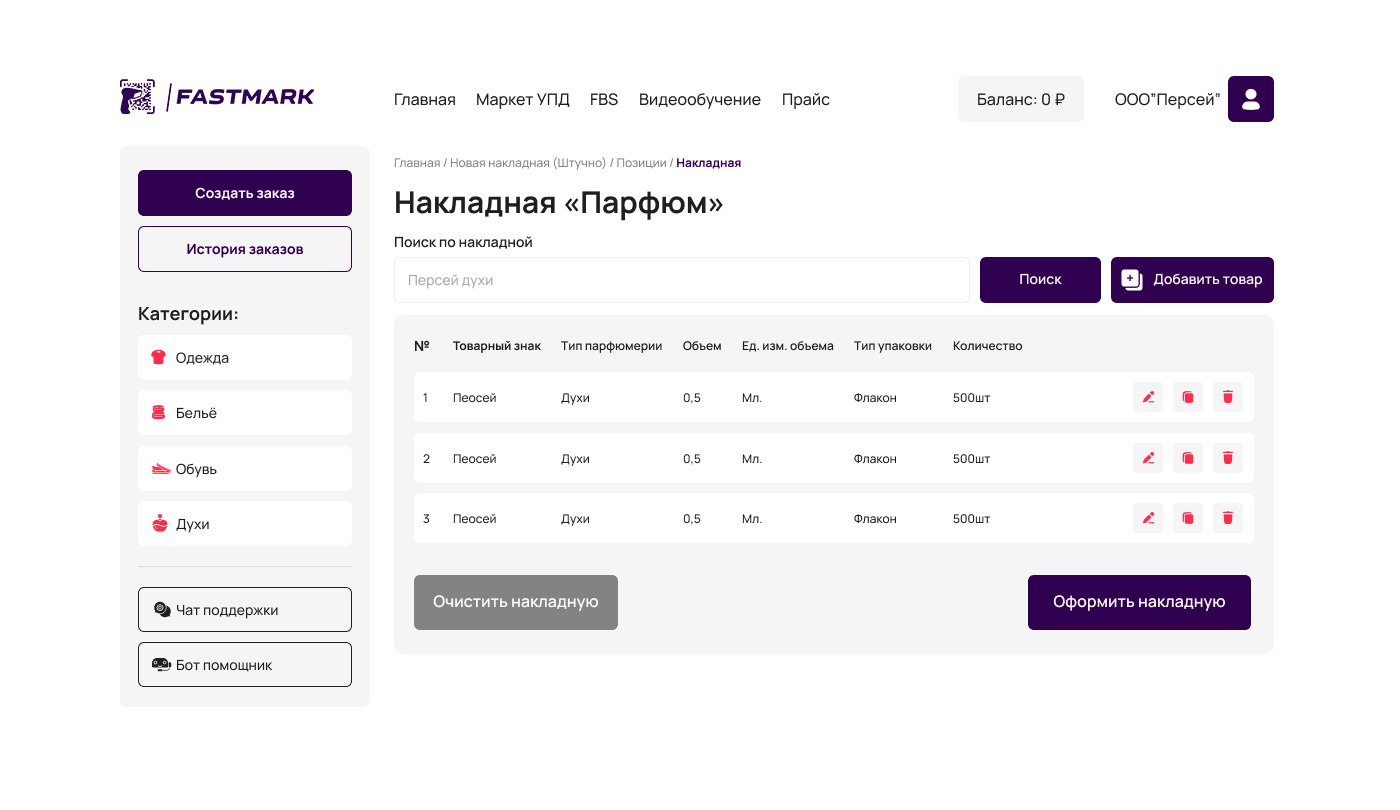Duplicate row 3 item

[x=1188, y=518]
